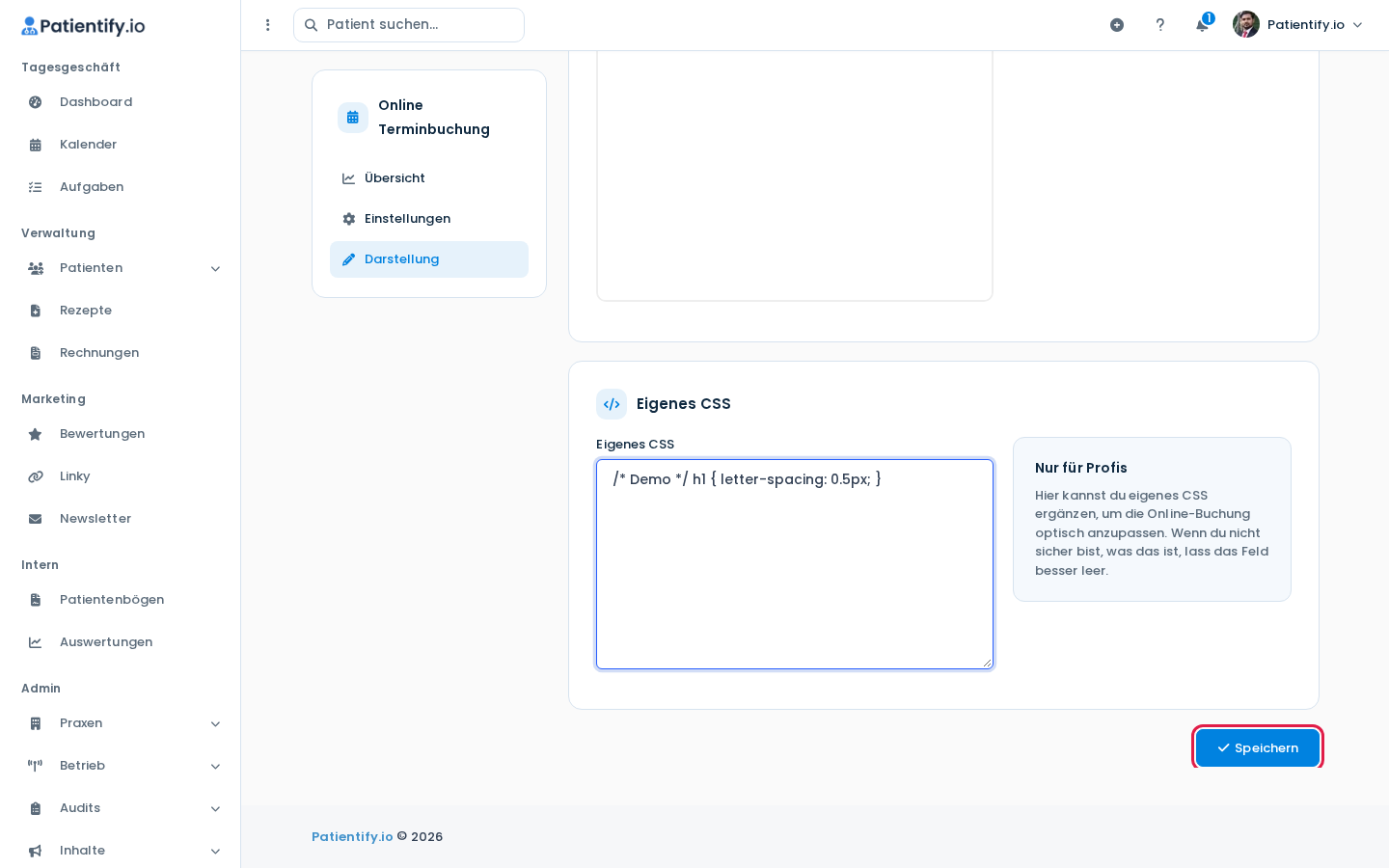Open the Patientify.io account dropdown
The height and width of the screenshot is (868, 1389).
1298,24
